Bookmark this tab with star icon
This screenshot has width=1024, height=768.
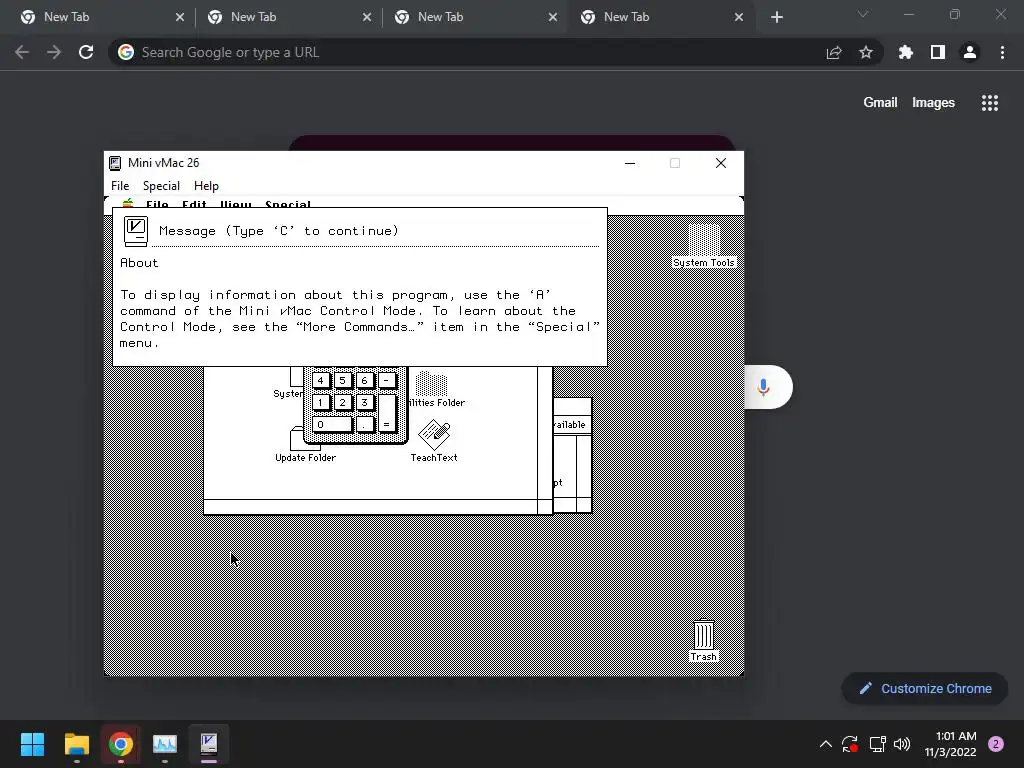coord(866,52)
